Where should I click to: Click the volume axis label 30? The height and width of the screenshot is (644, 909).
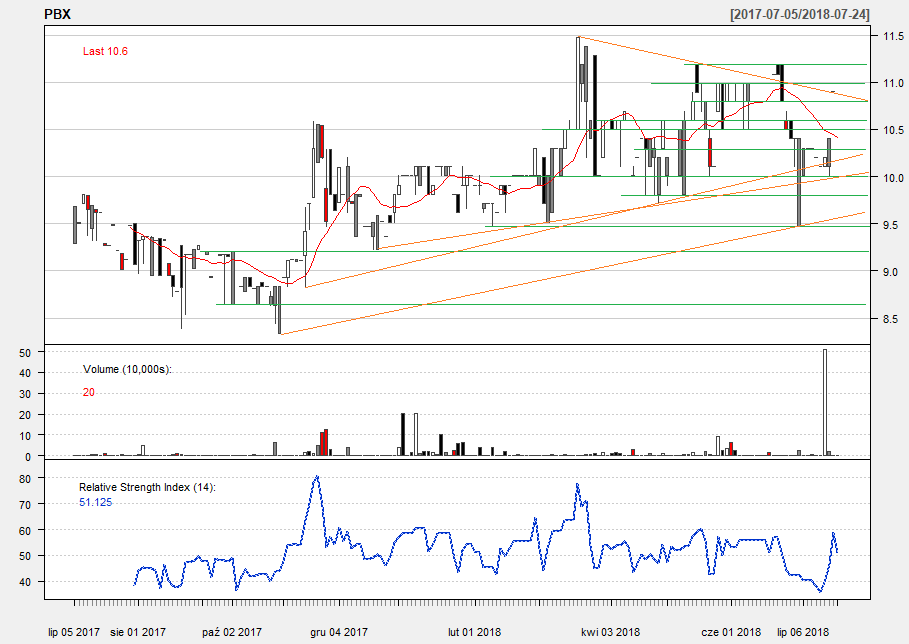pyautogui.click(x=25, y=394)
